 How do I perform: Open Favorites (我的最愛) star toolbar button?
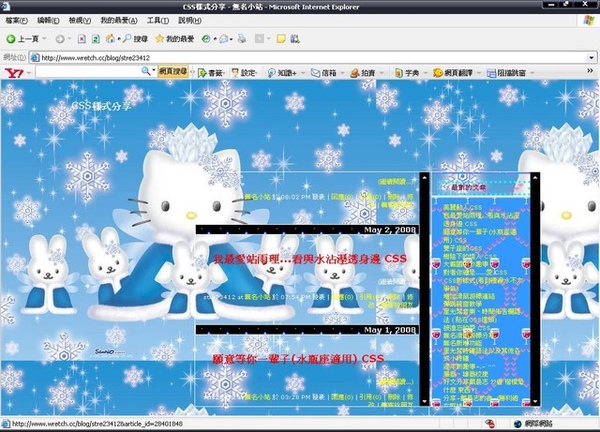coord(174,39)
